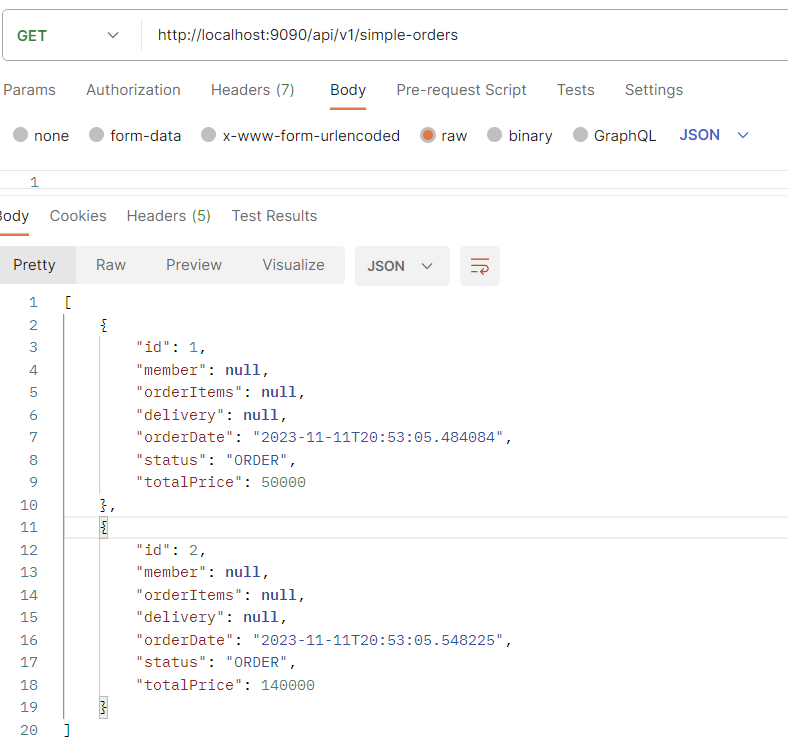The width and height of the screenshot is (788, 751).
Task: Open the request Settings tab
Action: (x=654, y=90)
